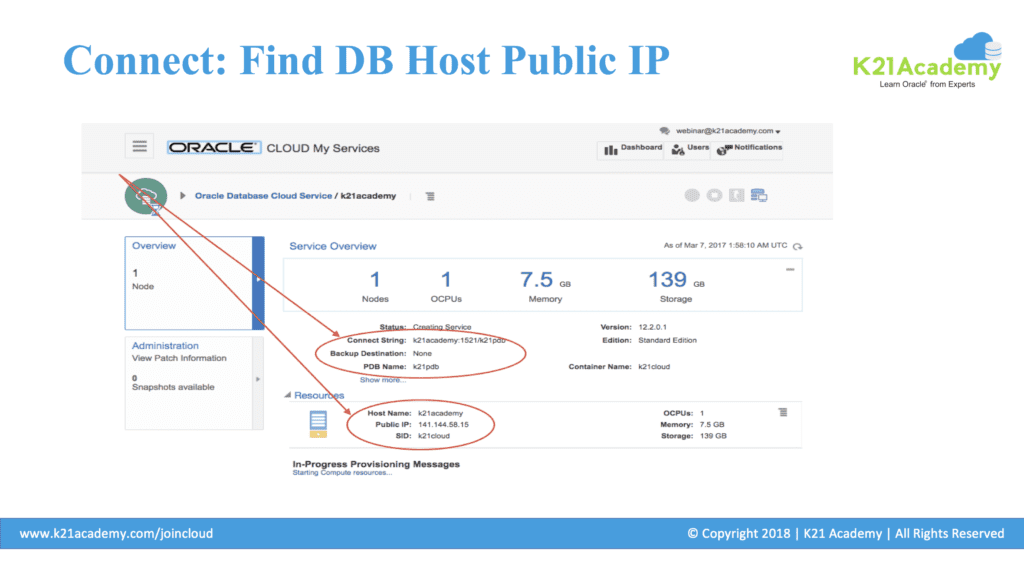Expand the triangle before Oracle Database Cloud Service
Image resolution: width=1024 pixels, height=576 pixels.
[x=183, y=196]
